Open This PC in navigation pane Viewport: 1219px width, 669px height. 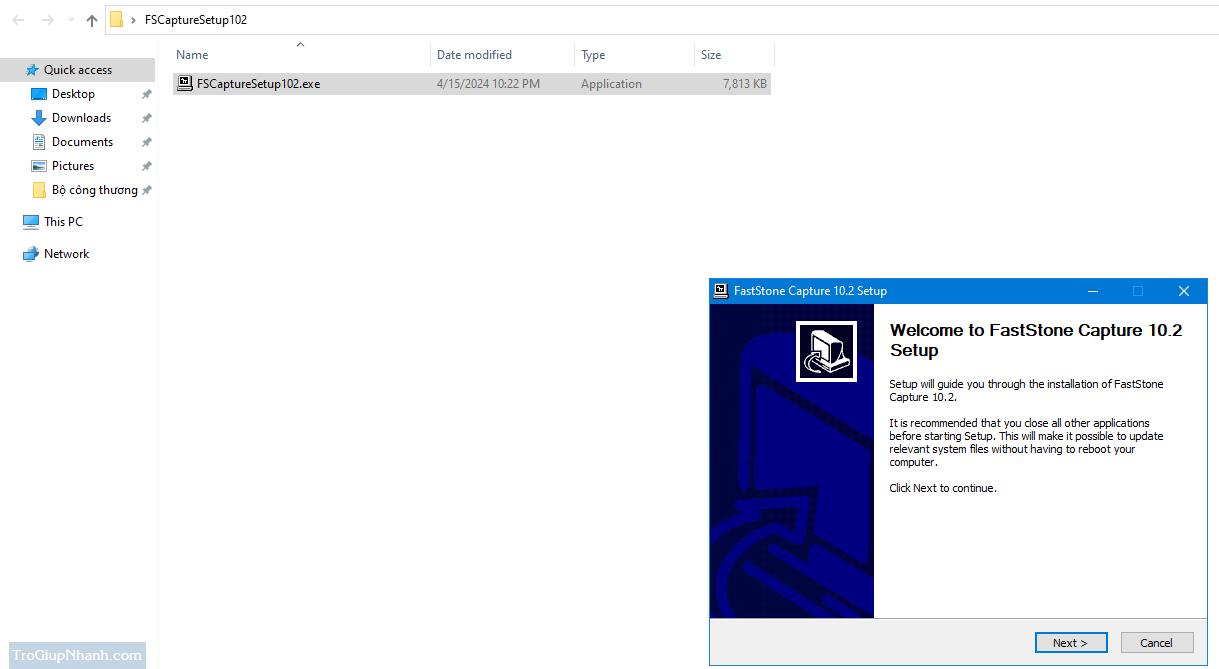pos(63,222)
